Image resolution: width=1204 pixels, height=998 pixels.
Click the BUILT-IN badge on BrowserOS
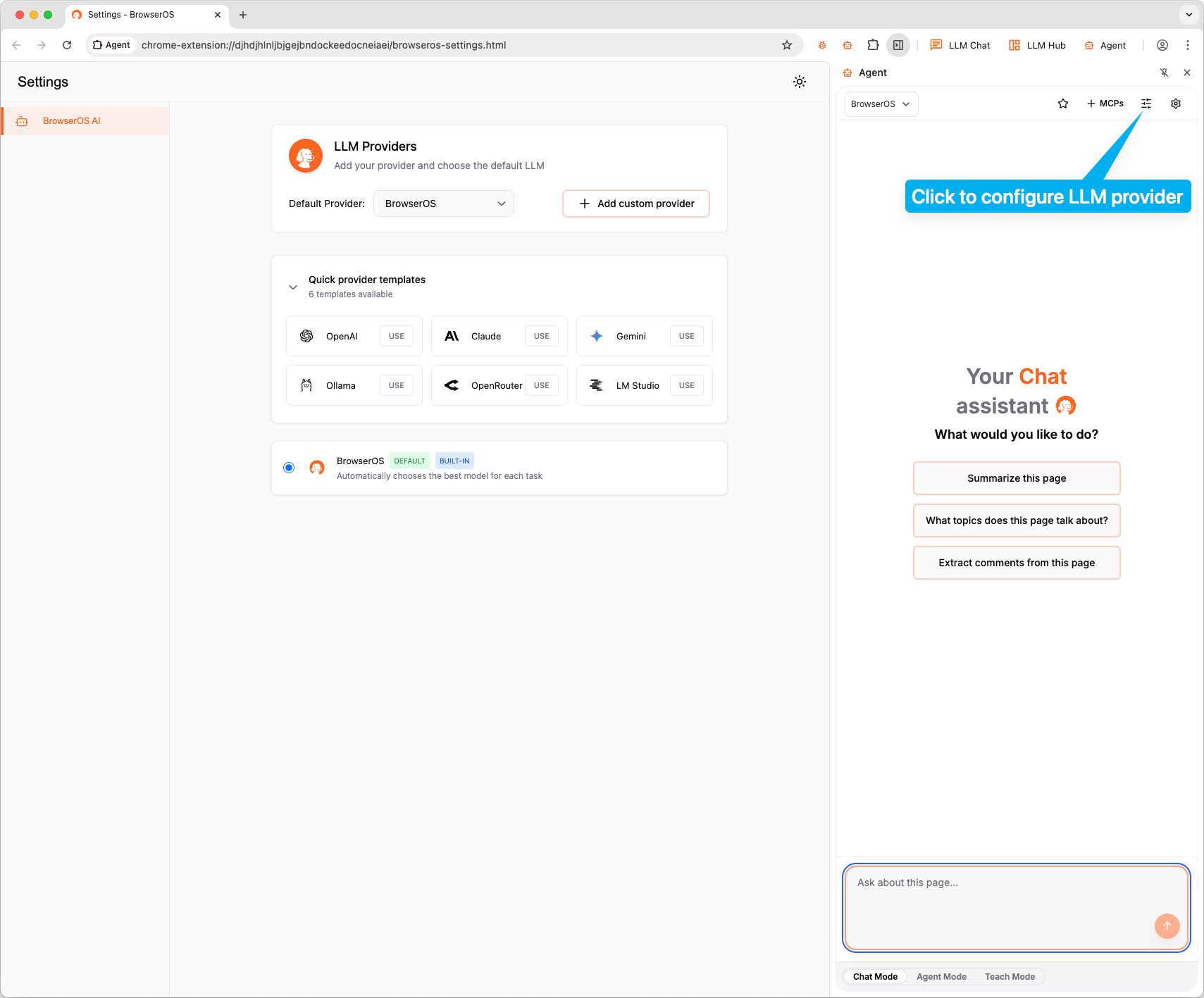tap(454, 461)
